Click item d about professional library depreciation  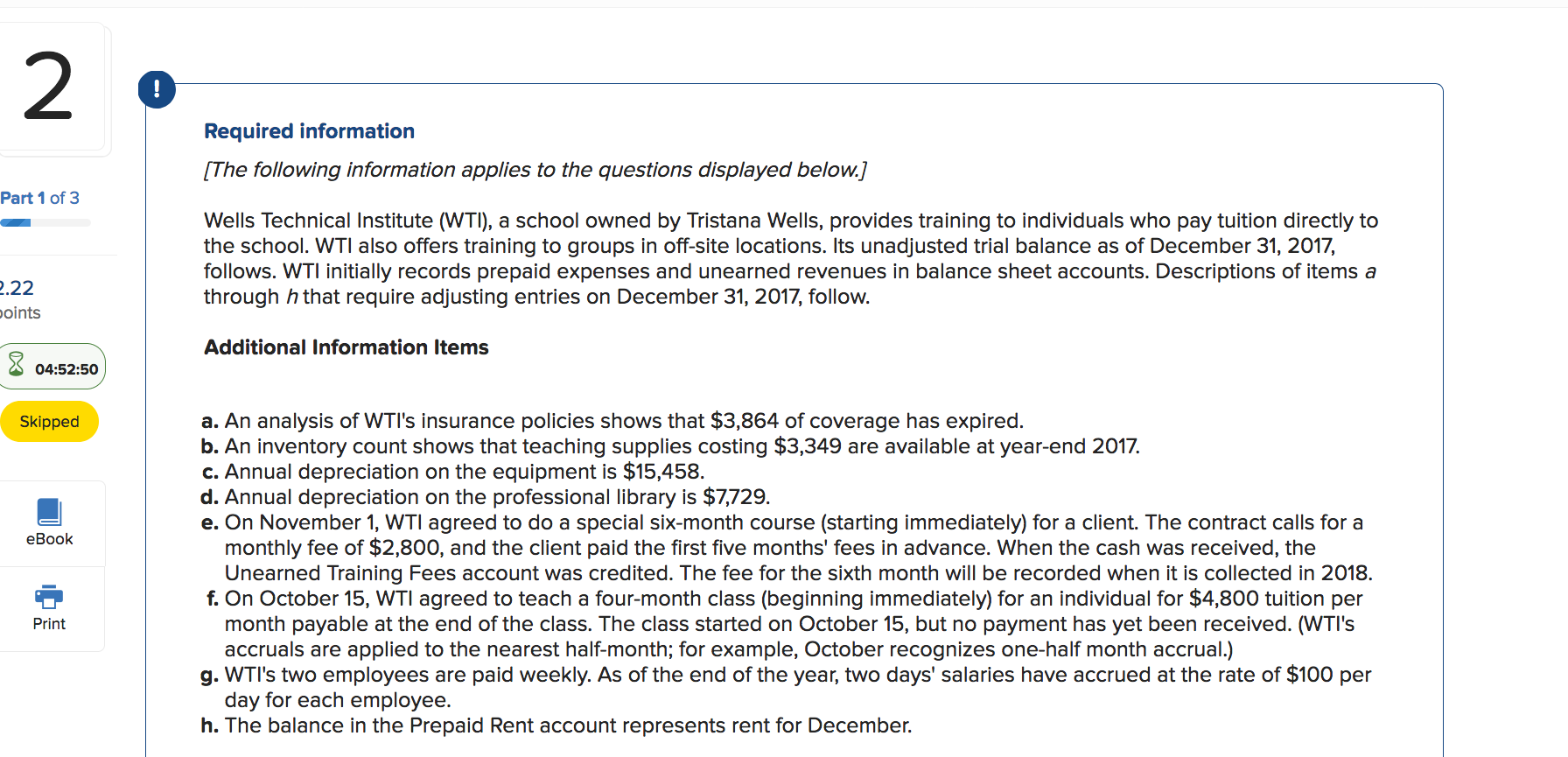(486, 497)
